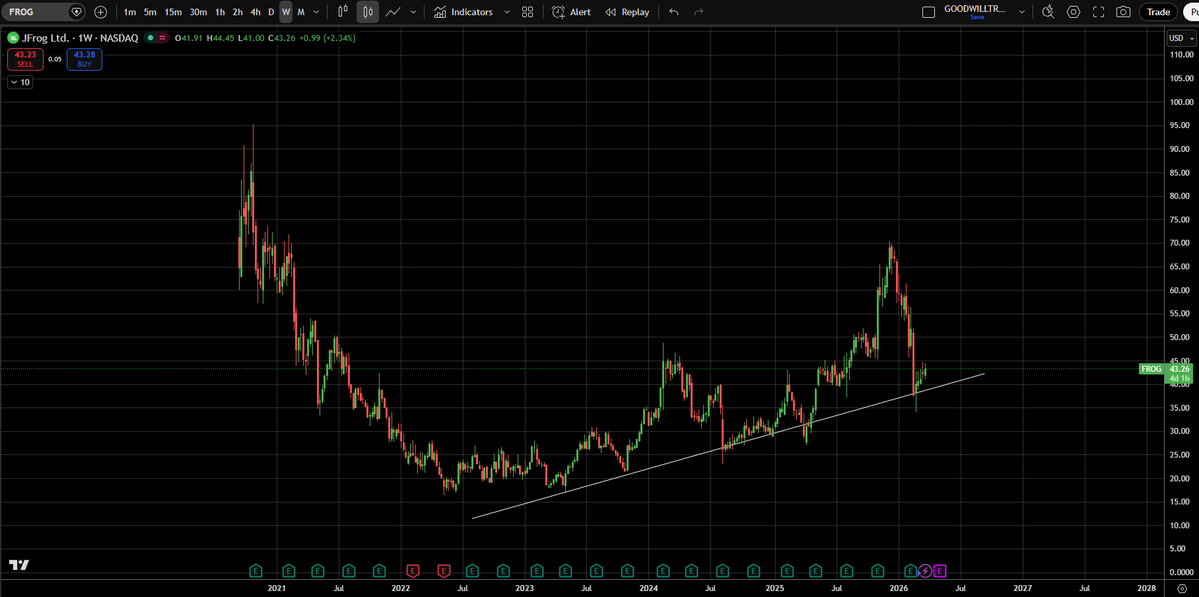
Task: Click the purple lightning event marker
Action: pyautogui.click(x=925, y=570)
